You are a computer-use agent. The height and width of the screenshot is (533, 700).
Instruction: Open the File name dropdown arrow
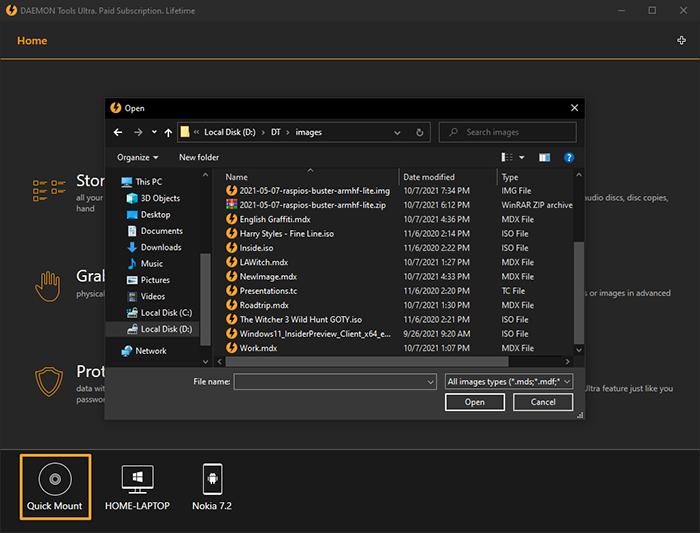click(432, 381)
